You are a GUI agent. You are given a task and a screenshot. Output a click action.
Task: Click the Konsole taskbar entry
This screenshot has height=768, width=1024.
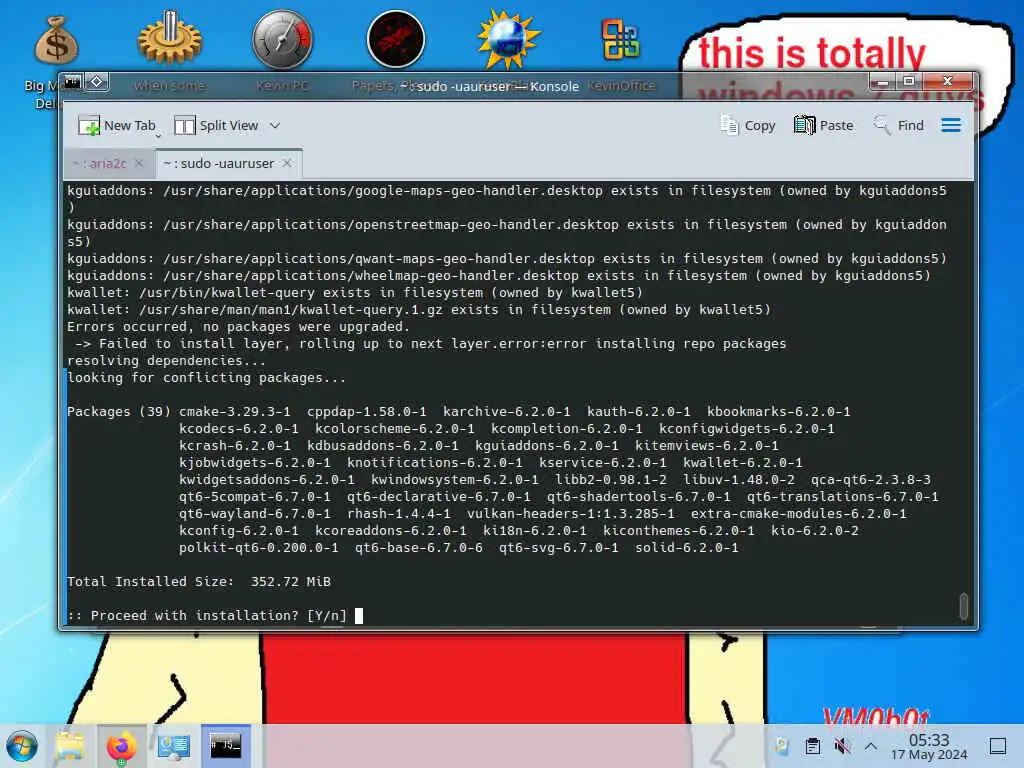(225, 745)
